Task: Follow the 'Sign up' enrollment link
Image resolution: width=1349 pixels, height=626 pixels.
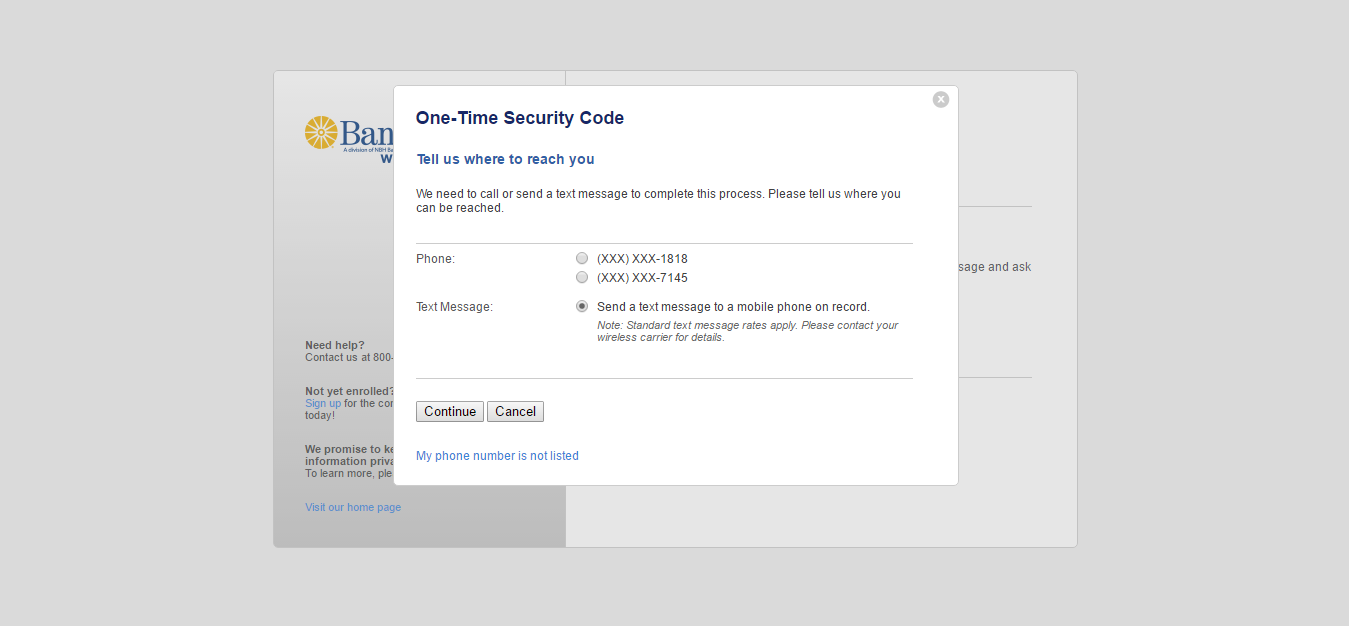Action: (323, 403)
